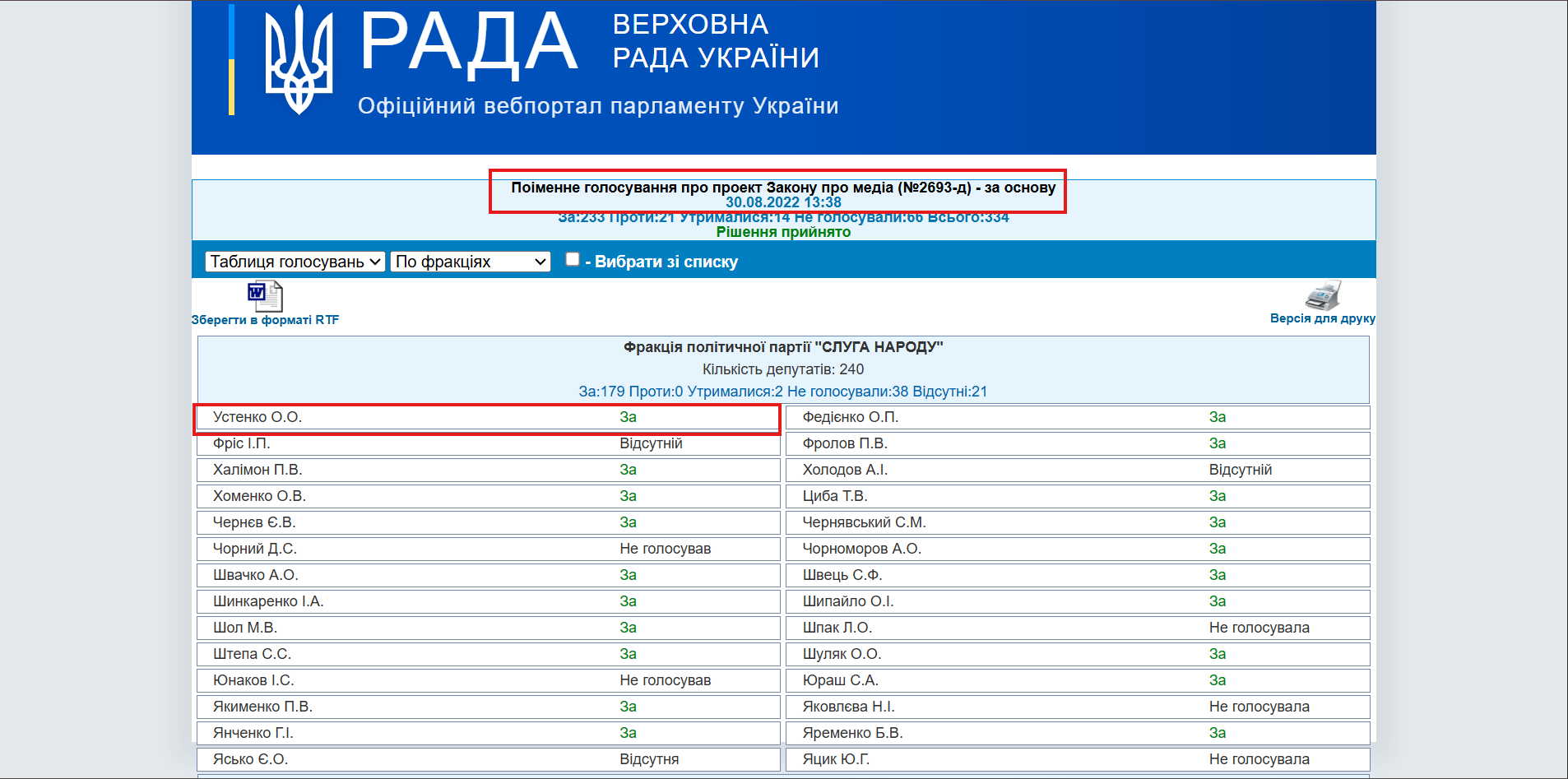
Task: Select deputy 'Якименко П.В.' name
Action: (x=262, y=707)
